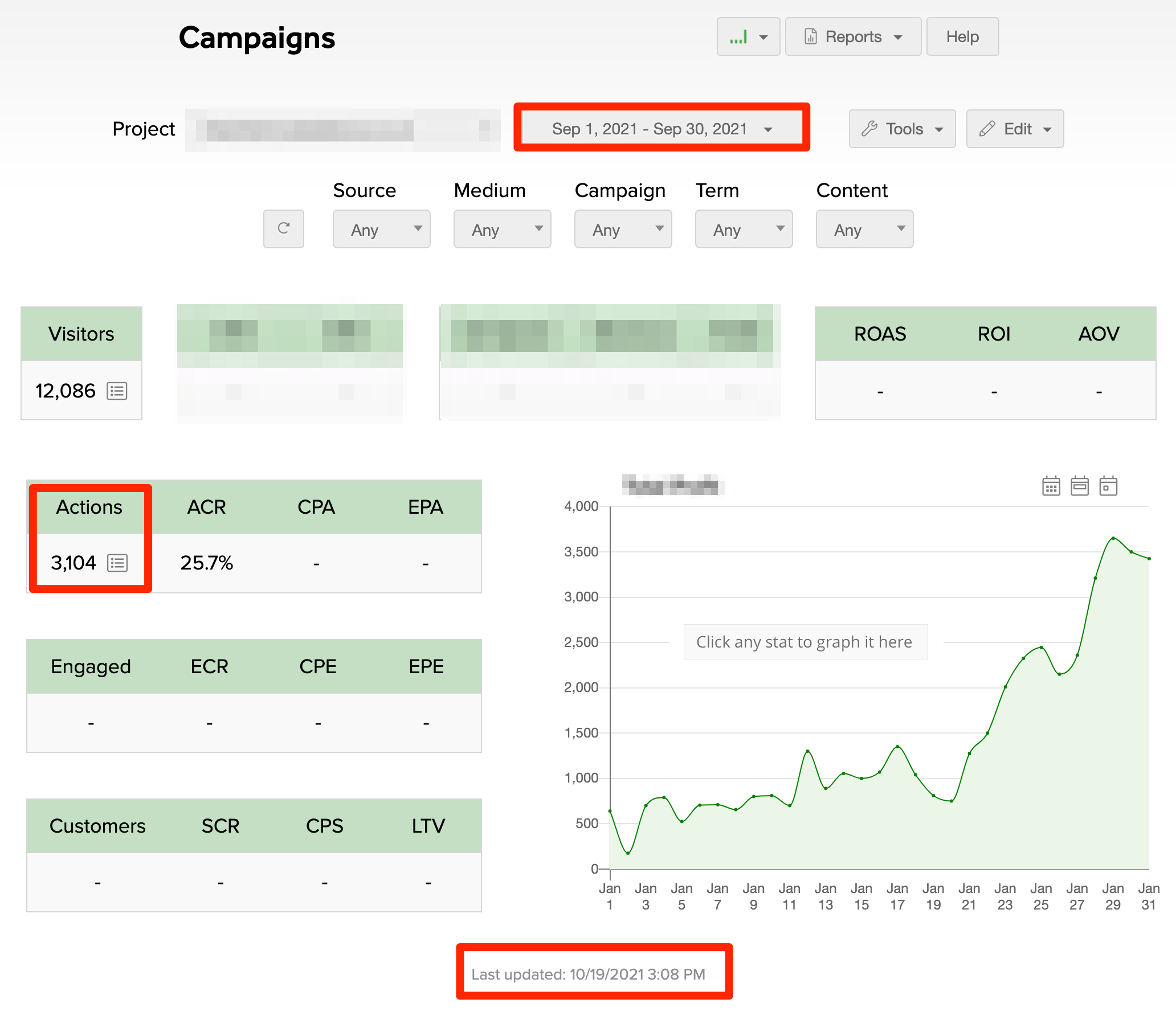Switch the graph to weekly calendar view

(x=1079, y=486)
